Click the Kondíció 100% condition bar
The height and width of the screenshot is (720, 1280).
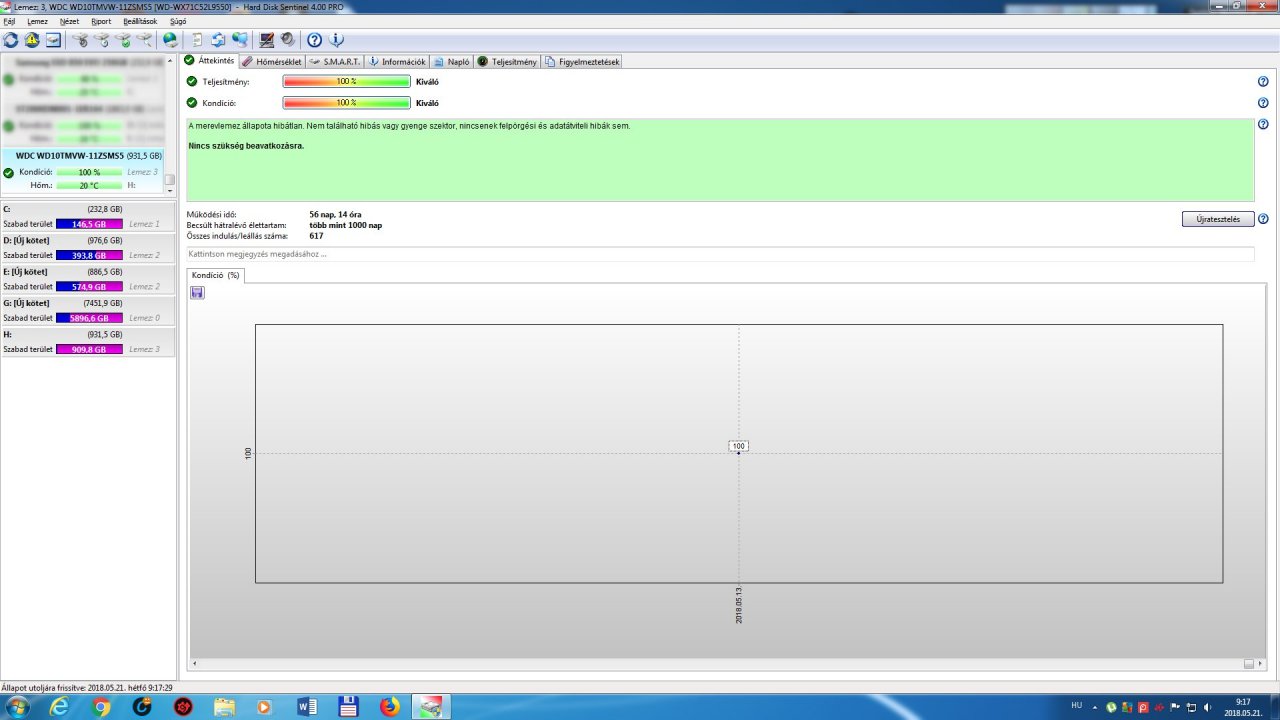(x=346, y=102)
